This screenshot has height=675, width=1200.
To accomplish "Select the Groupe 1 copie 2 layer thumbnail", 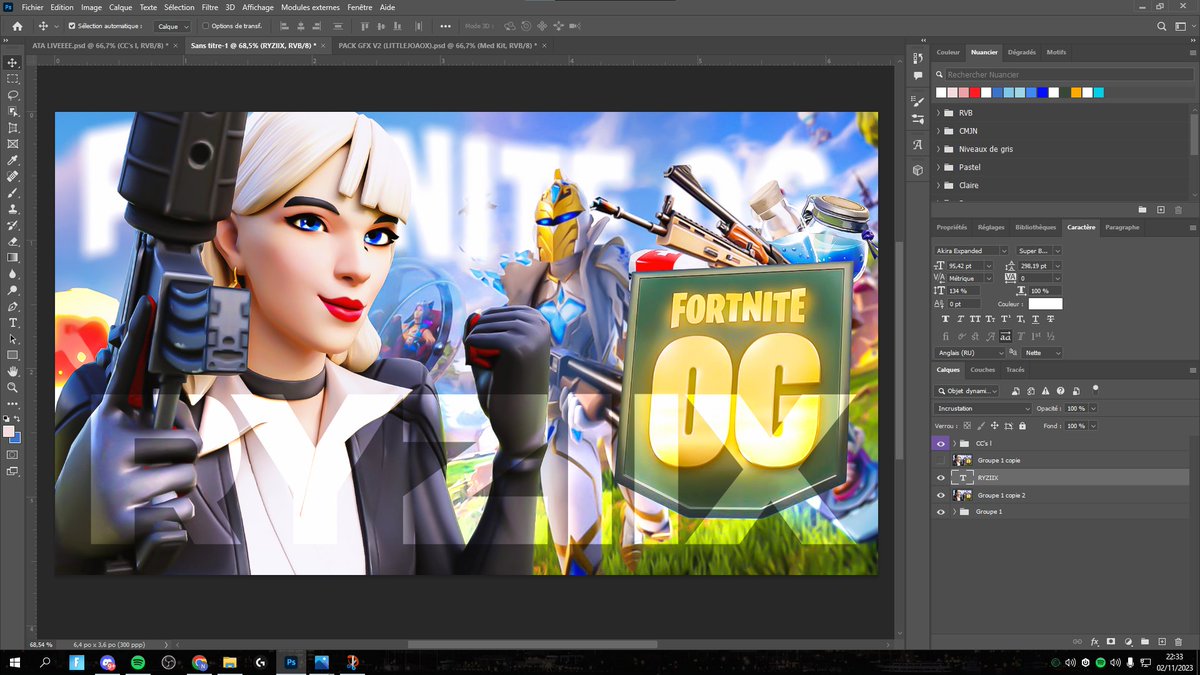I will (964, 495).
